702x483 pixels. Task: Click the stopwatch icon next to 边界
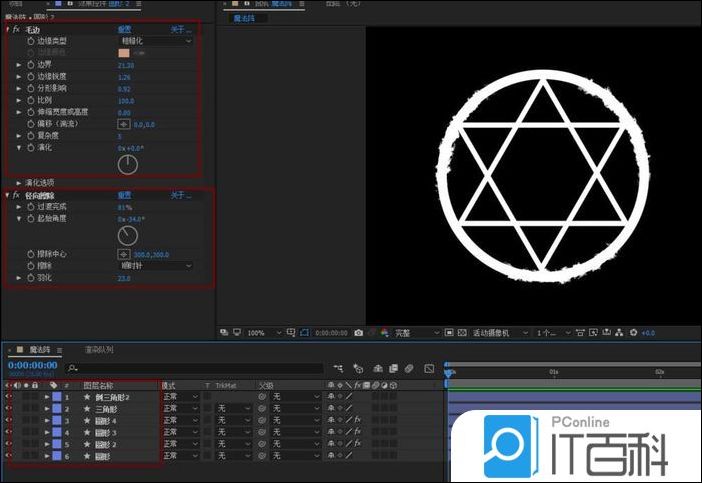click(31, 64)
